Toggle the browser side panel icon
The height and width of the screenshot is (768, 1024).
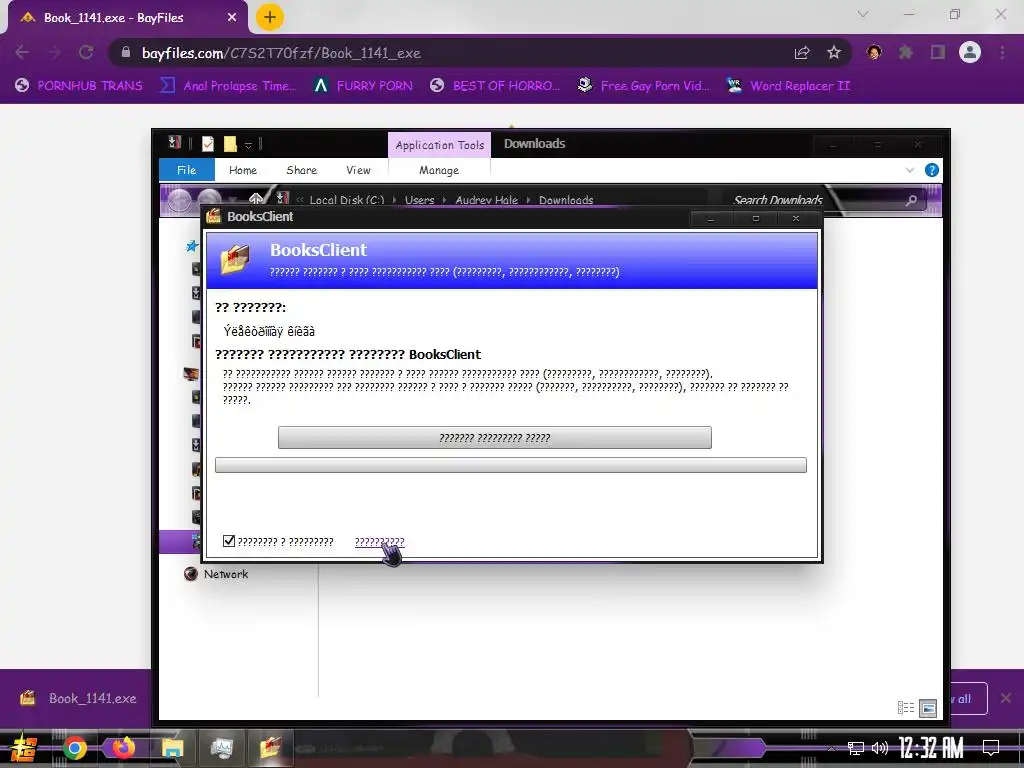(938, 52)
